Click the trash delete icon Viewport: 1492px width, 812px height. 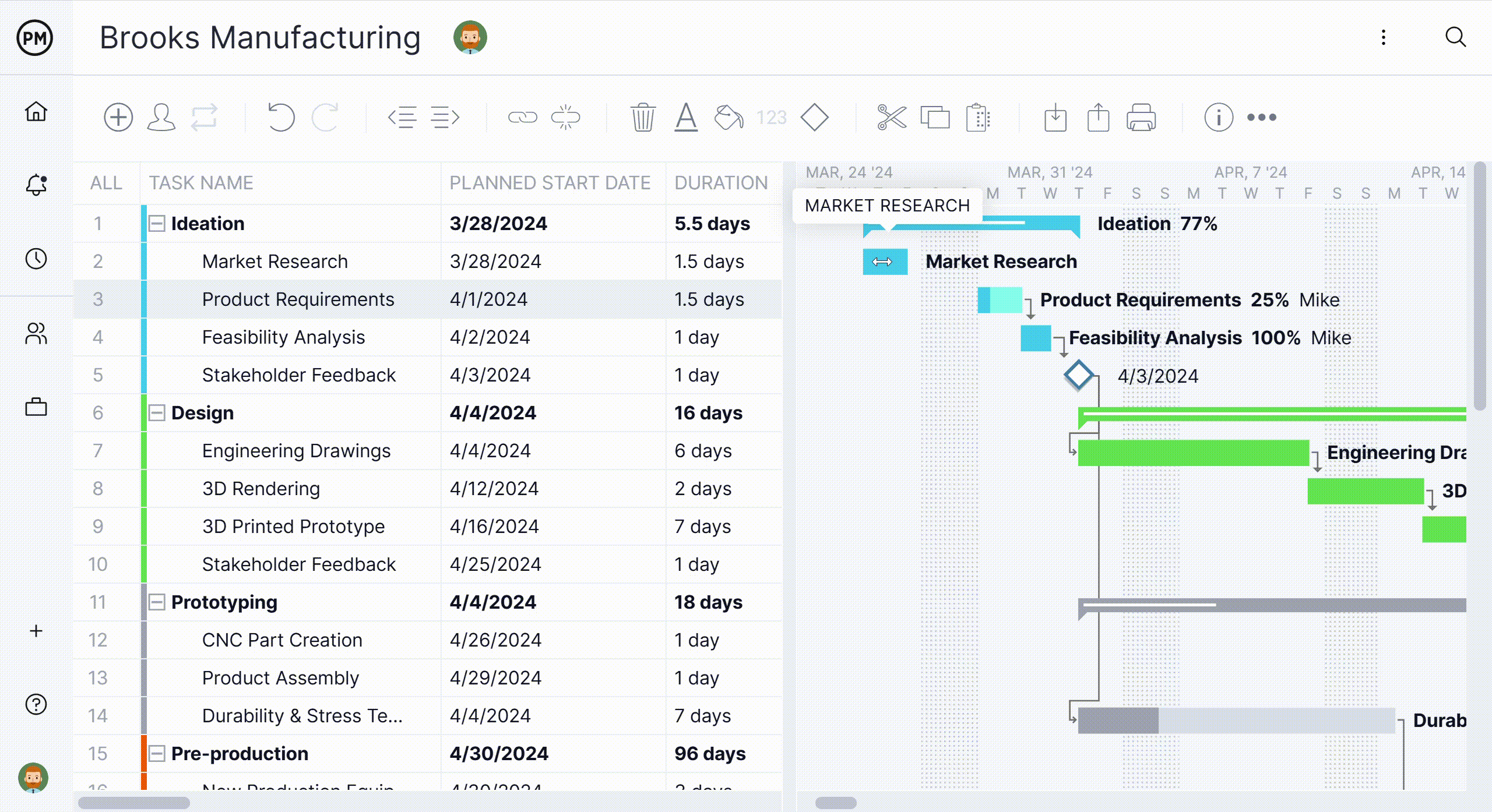(x=643, y=118)
